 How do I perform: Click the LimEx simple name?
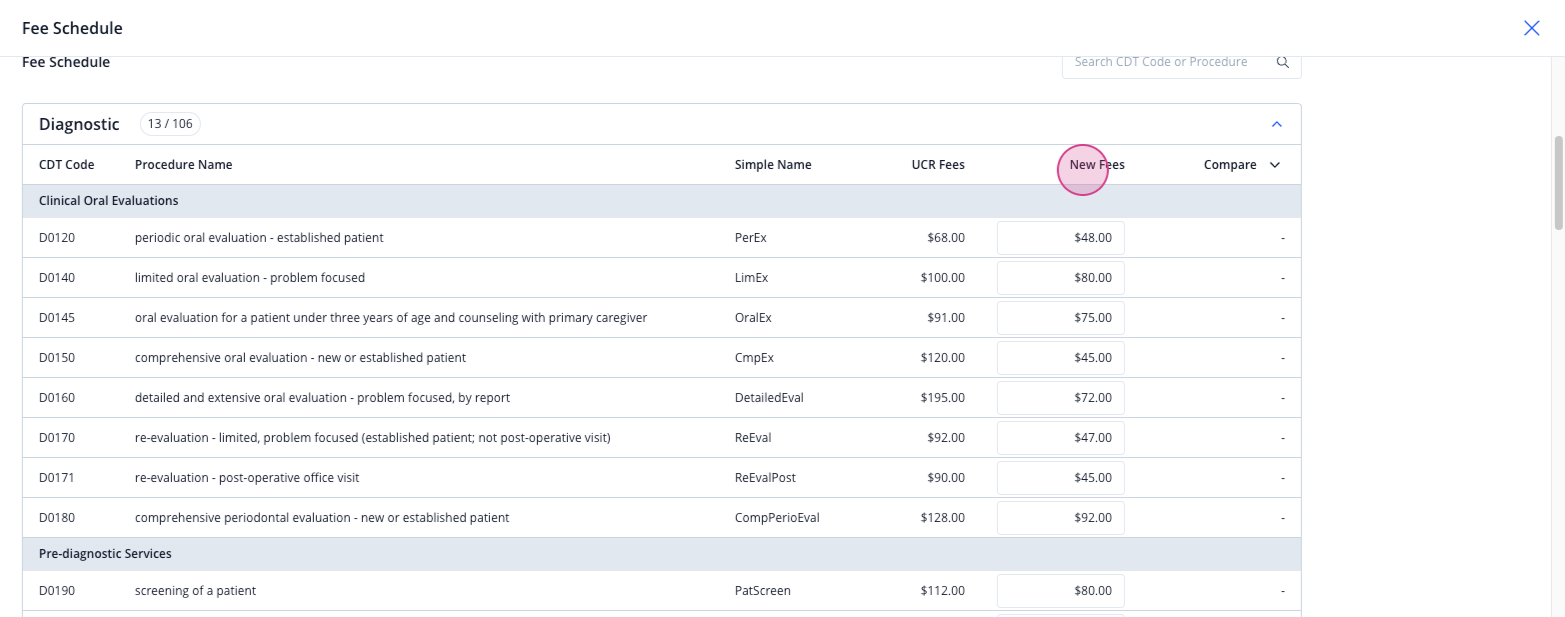752,278
